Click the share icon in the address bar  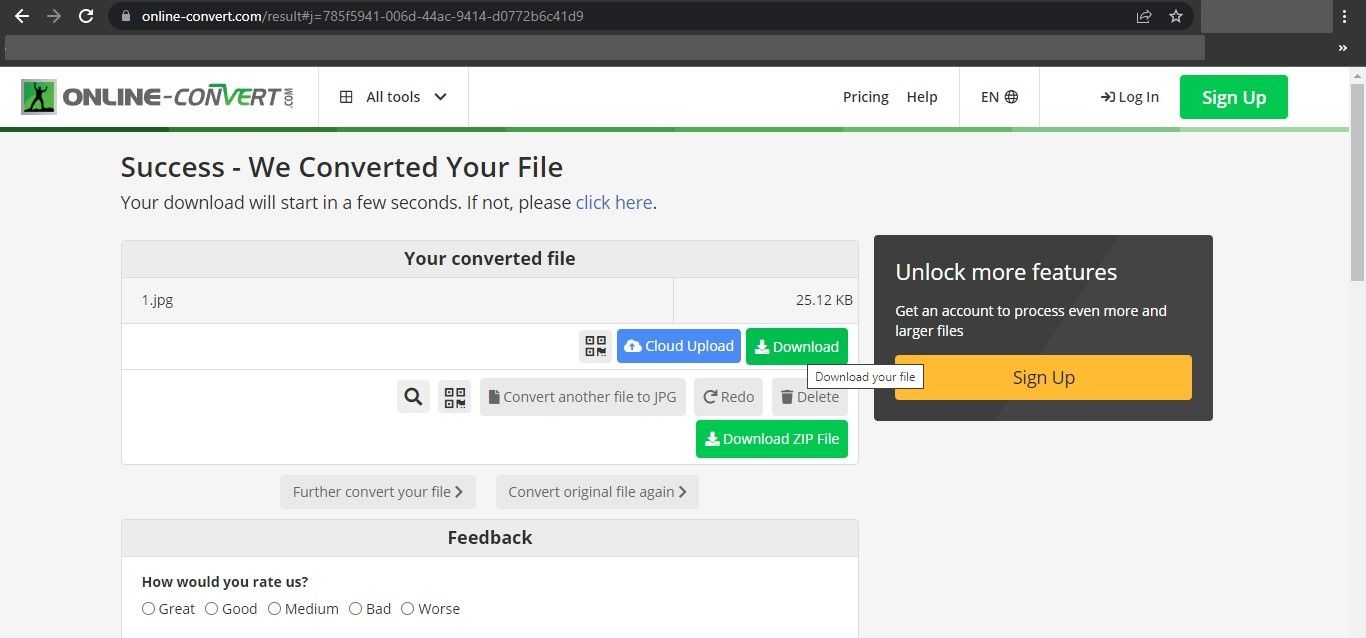click(1143, 16)
